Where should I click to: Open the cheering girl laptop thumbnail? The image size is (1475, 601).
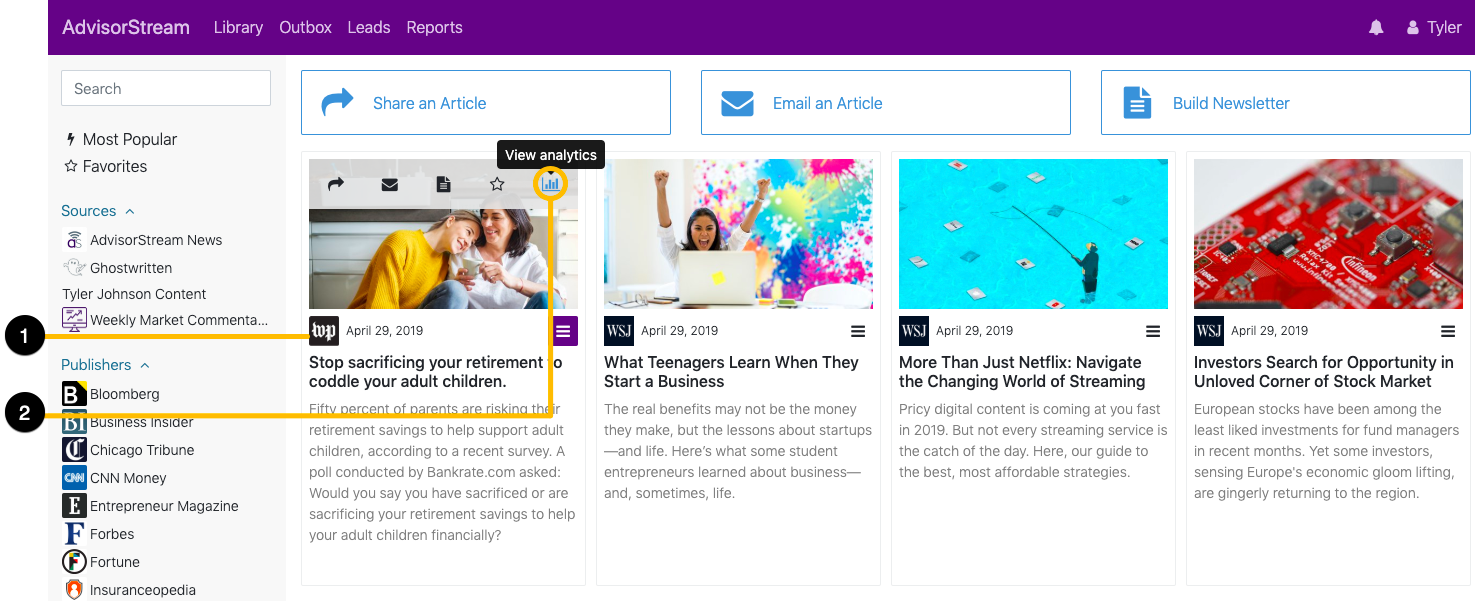[x=738, y=234]
